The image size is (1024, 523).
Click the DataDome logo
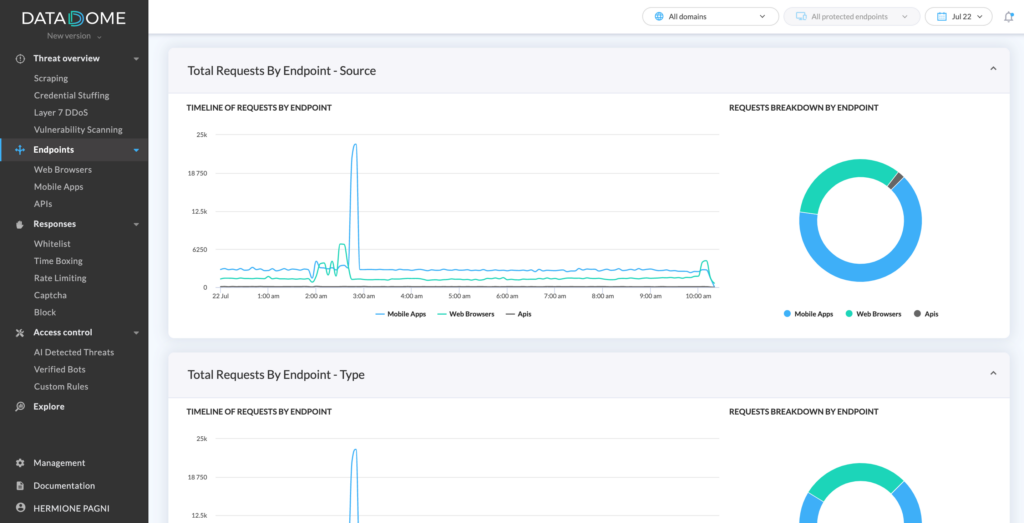(x=74, y=16)
